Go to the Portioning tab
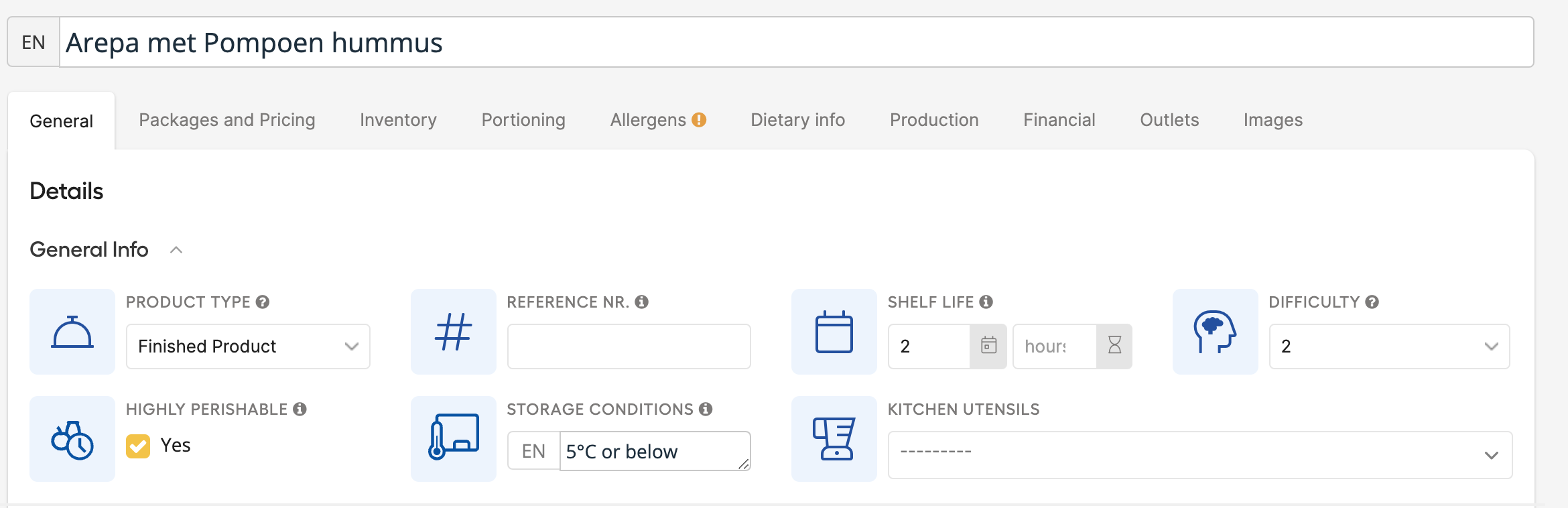1568x508 pixels. point(523,120)
